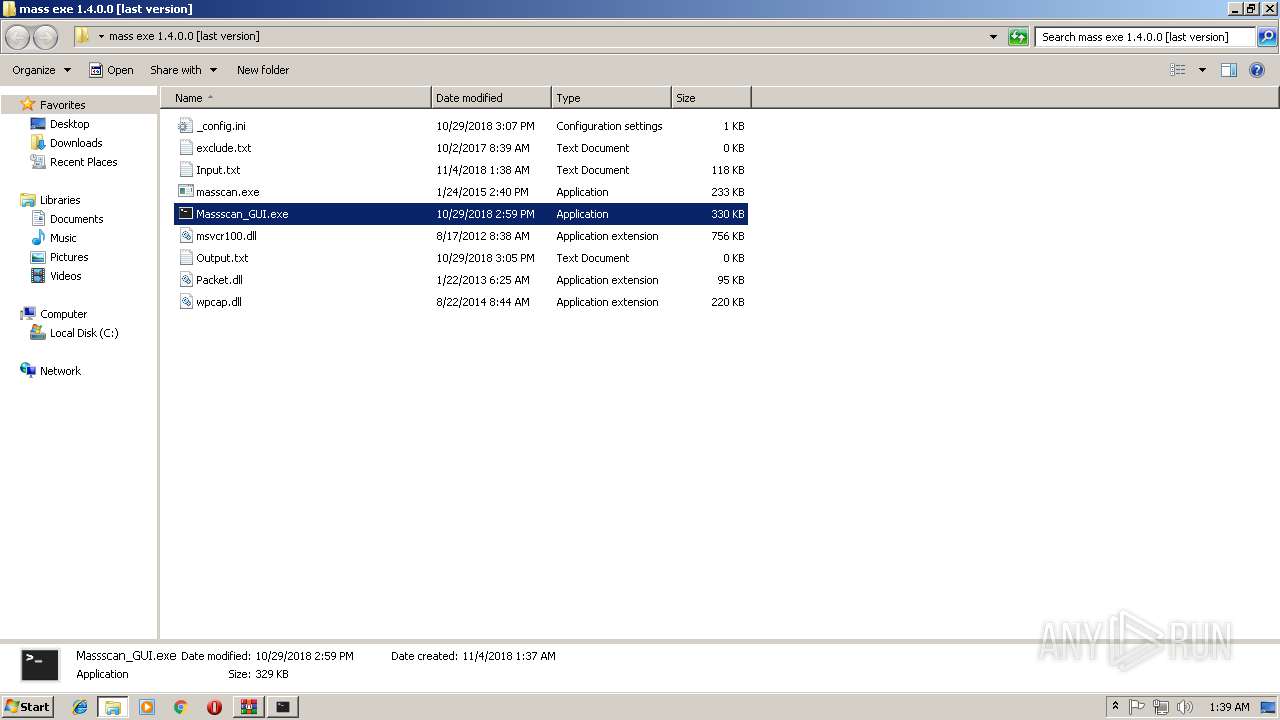1280x720 pixels.
Task: Open the Videos library
Action: pyautogui.click(x=65, y=276)
